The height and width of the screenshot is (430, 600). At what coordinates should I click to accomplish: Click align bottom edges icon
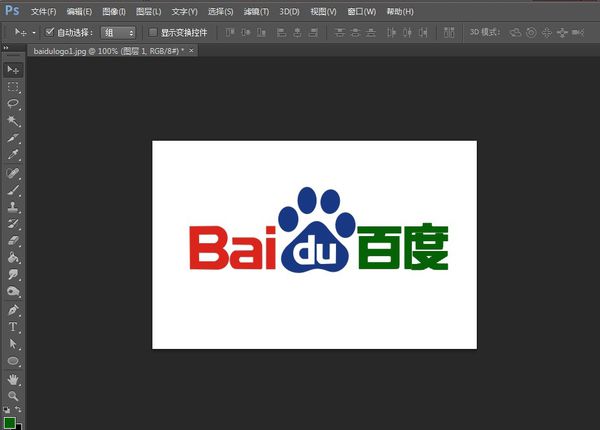point(261,33)
